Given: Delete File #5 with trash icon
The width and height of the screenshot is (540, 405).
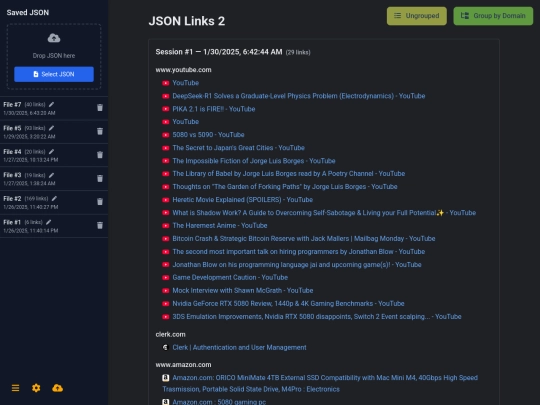Looking at the screenshot, I should pos(100,131).
